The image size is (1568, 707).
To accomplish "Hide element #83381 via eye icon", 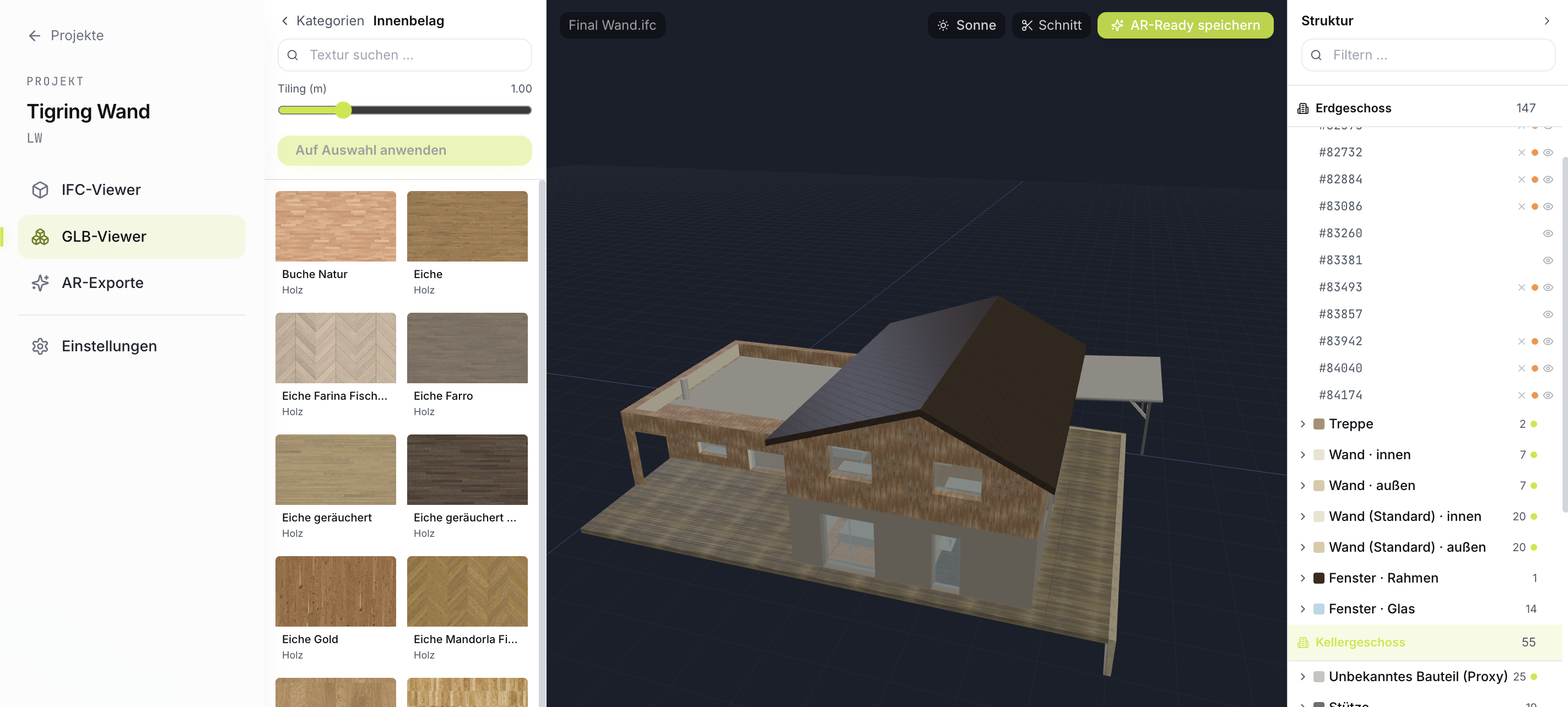I will pos(1548,260).
